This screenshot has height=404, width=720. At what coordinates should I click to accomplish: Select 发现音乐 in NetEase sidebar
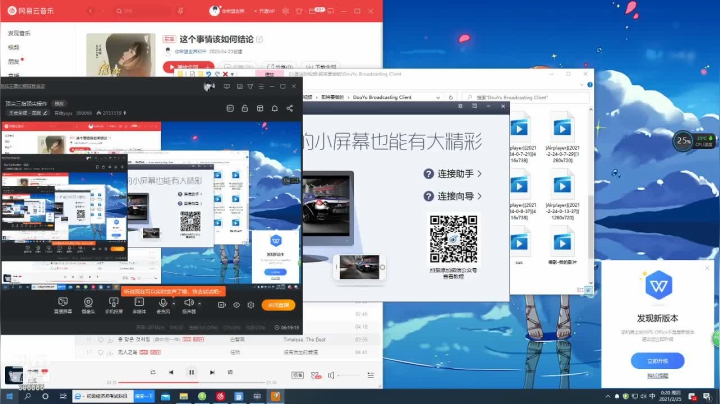pyautogui.click(x=19, y=33)
